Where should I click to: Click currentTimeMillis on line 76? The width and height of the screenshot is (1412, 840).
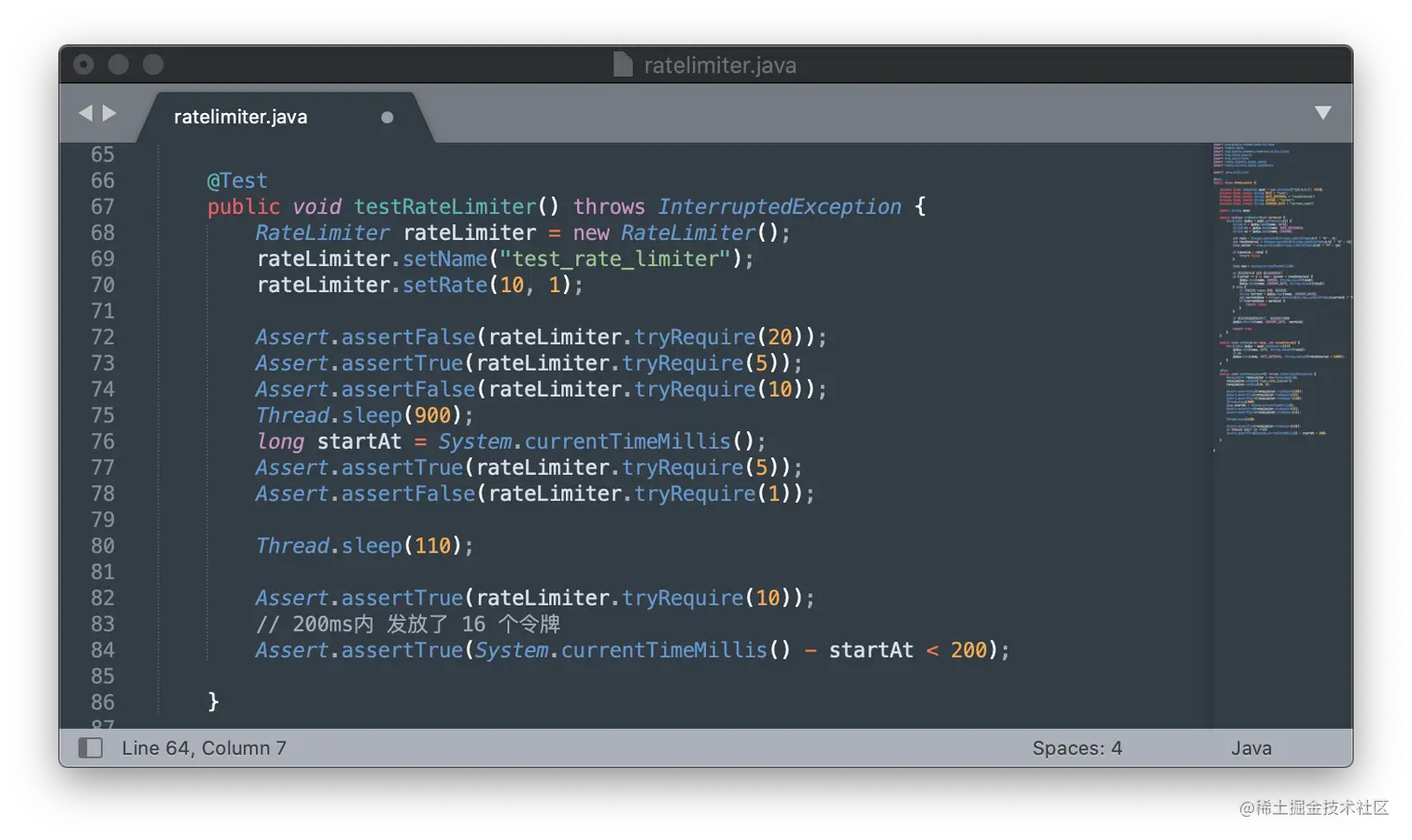627,441
